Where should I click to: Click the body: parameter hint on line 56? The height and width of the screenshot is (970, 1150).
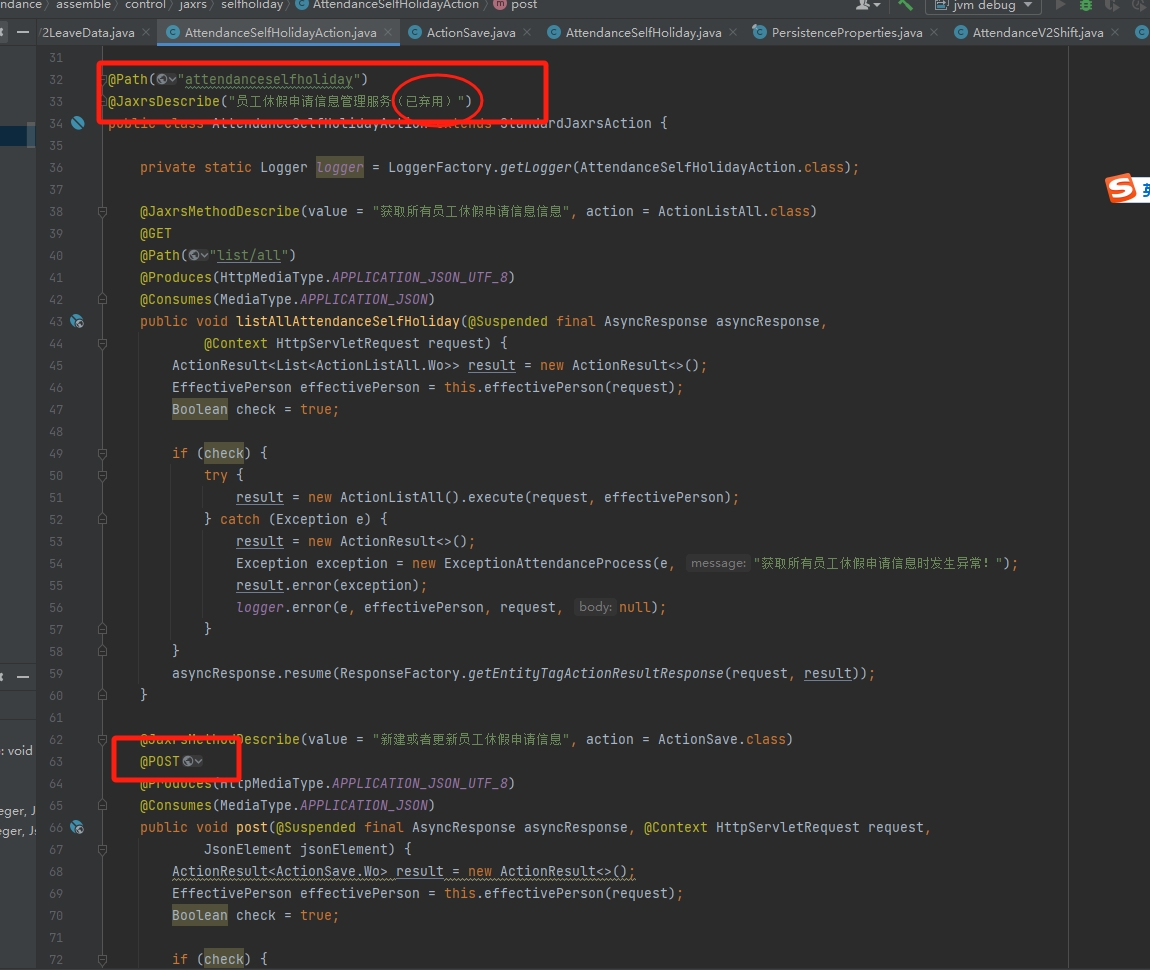(595, 607)
